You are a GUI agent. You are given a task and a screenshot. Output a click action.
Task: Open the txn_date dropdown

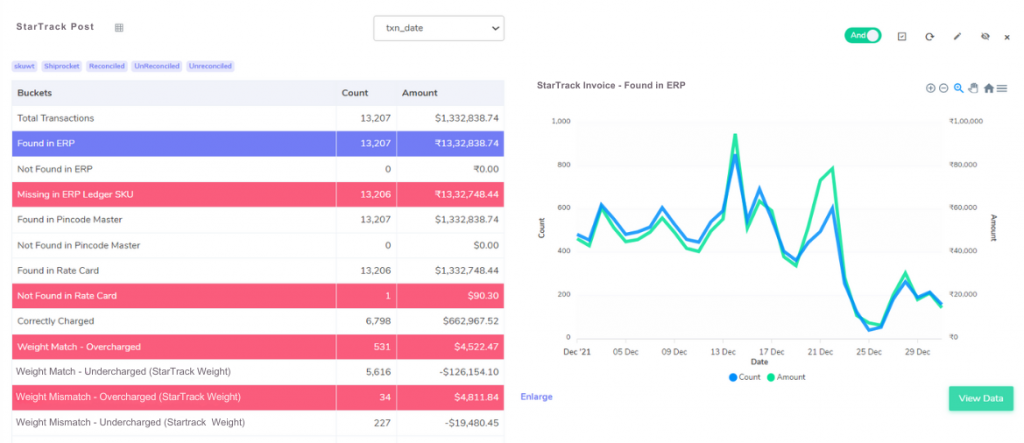click(439, 28)
